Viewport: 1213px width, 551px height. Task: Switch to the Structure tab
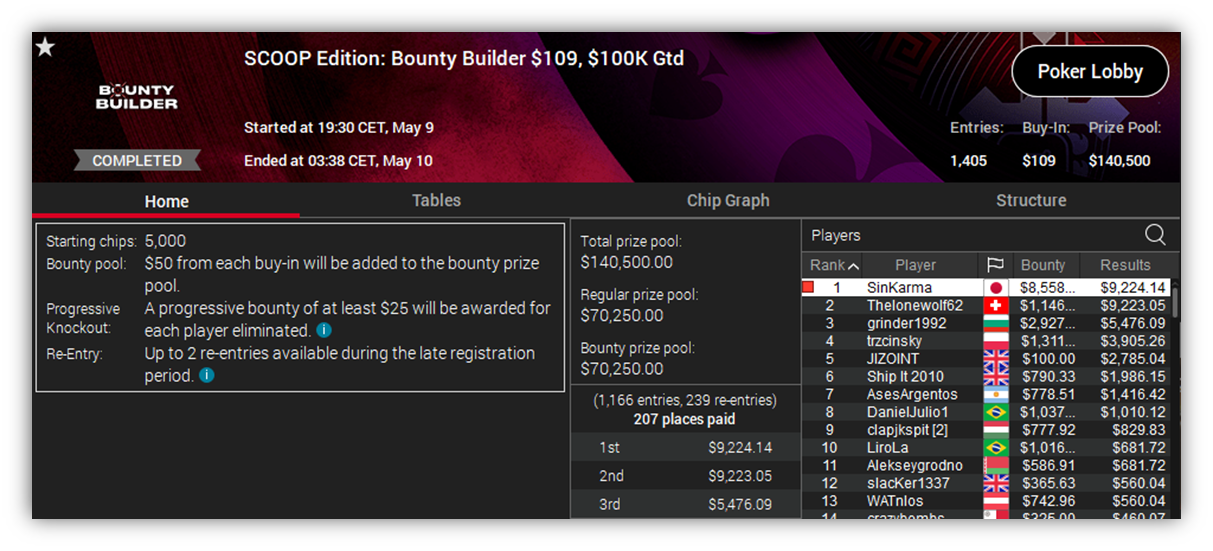[x=1031, y=200]
